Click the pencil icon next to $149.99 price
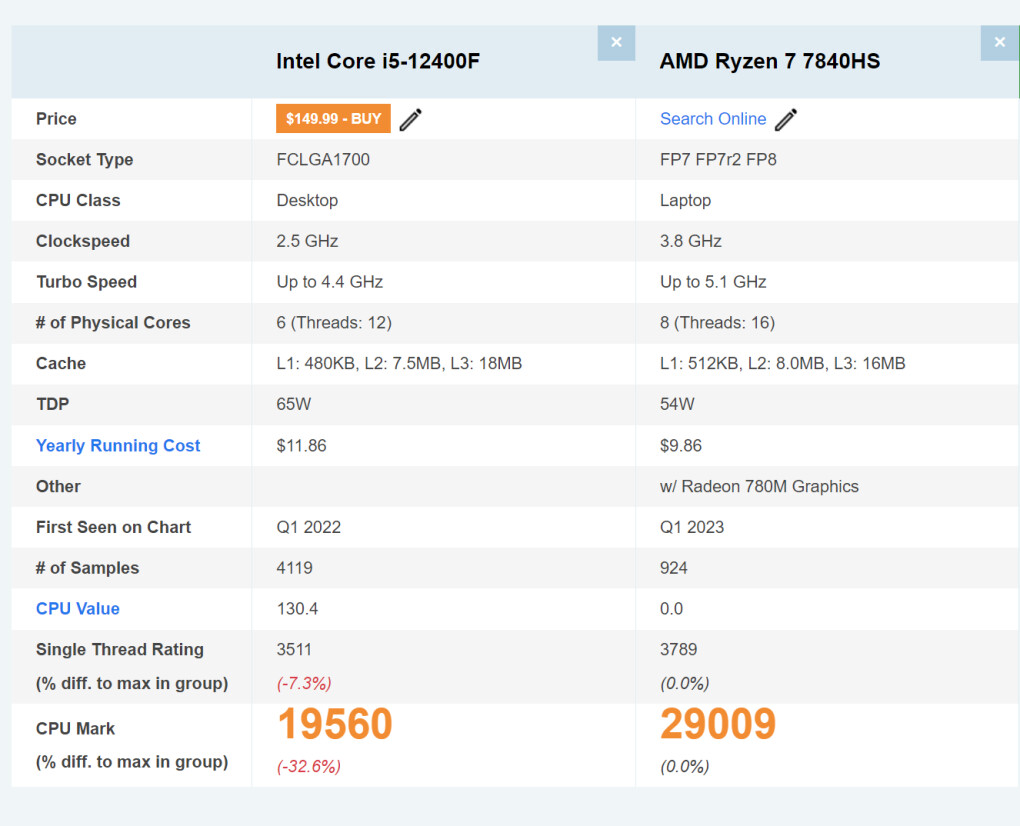Image resolution: width=1020 pixels, height=826 pixels. coord(410,119)
